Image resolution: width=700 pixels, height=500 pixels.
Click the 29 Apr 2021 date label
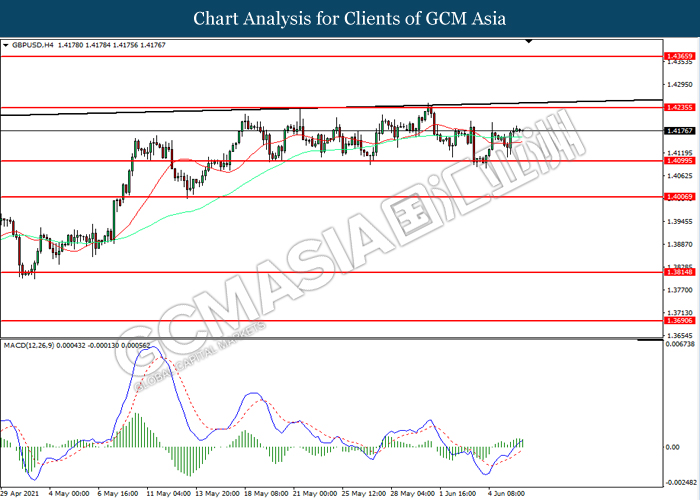[20, 493]
